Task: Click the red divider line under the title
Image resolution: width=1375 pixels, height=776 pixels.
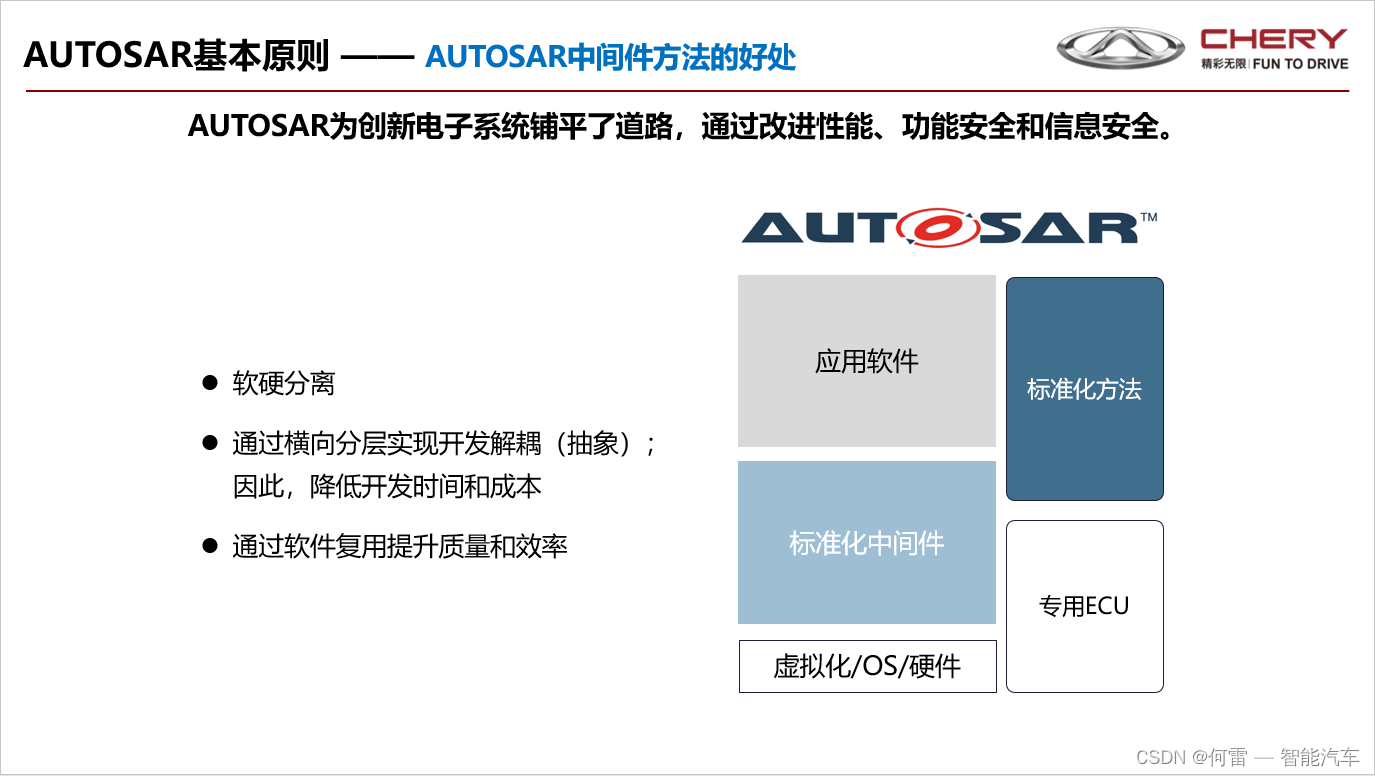Action: tap(687, 90)
